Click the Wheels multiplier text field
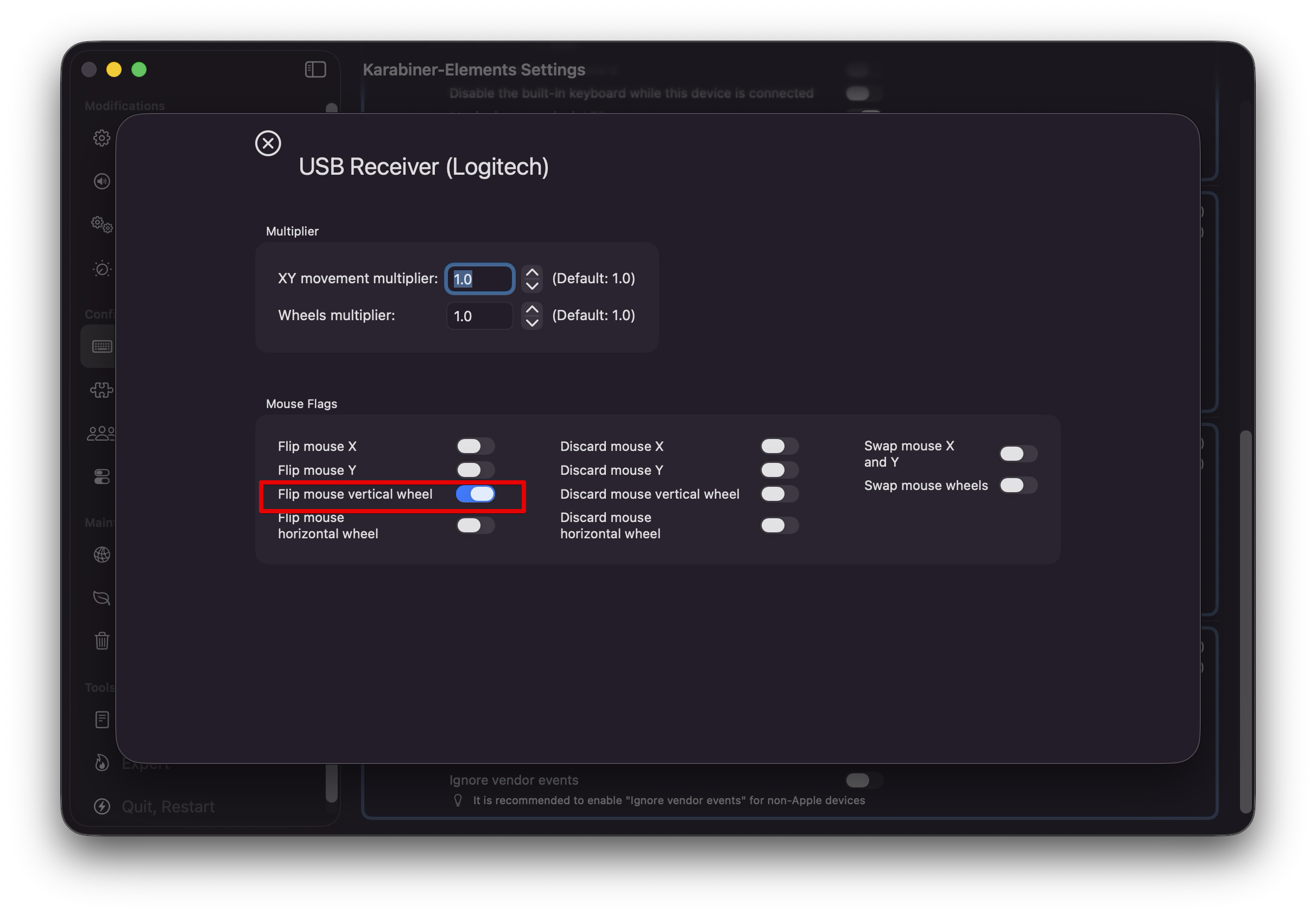Screen dimensions: 1316x916 [x=479, y=316]
